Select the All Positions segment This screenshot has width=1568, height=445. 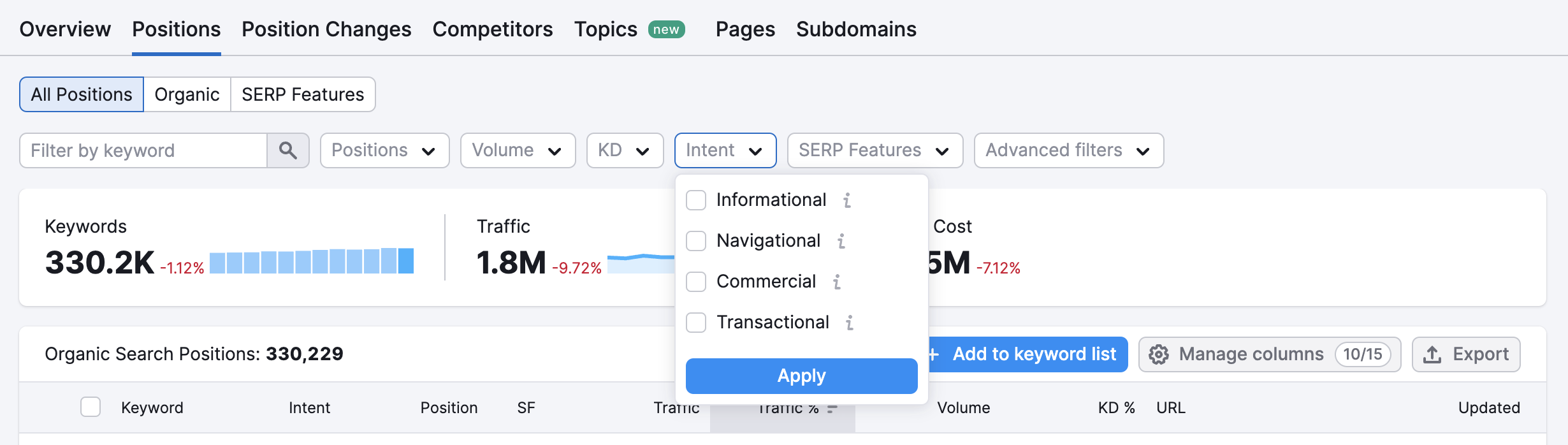point(82,94)
